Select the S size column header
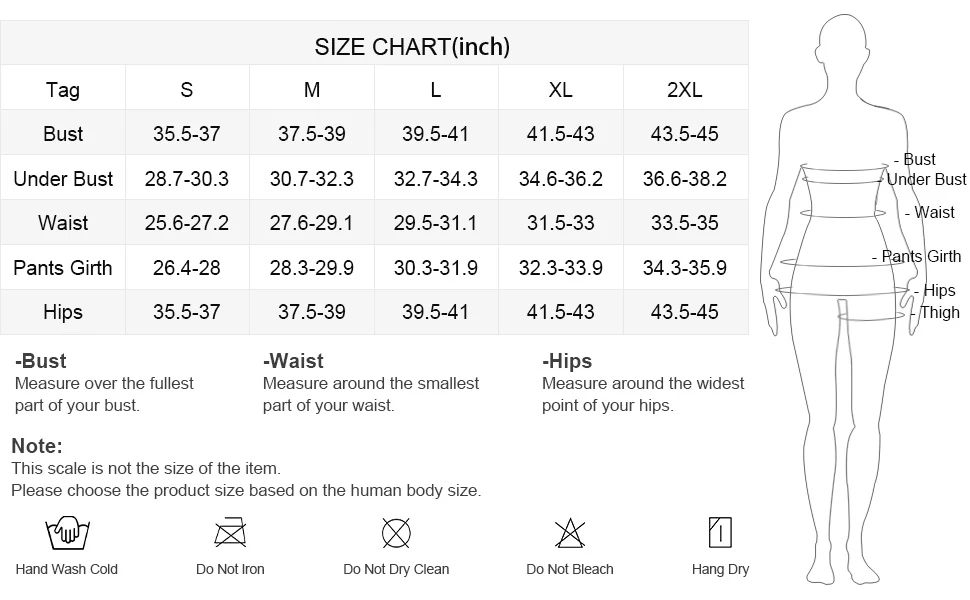970x600 pixels. [187, 90]
